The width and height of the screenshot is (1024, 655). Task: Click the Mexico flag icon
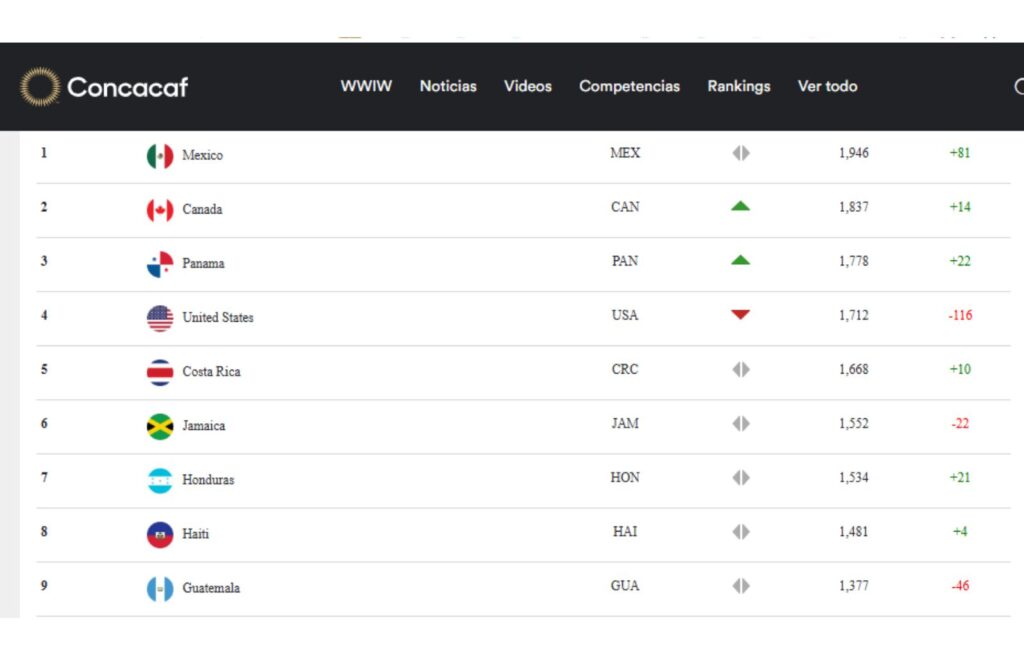[x=160, y=156]
